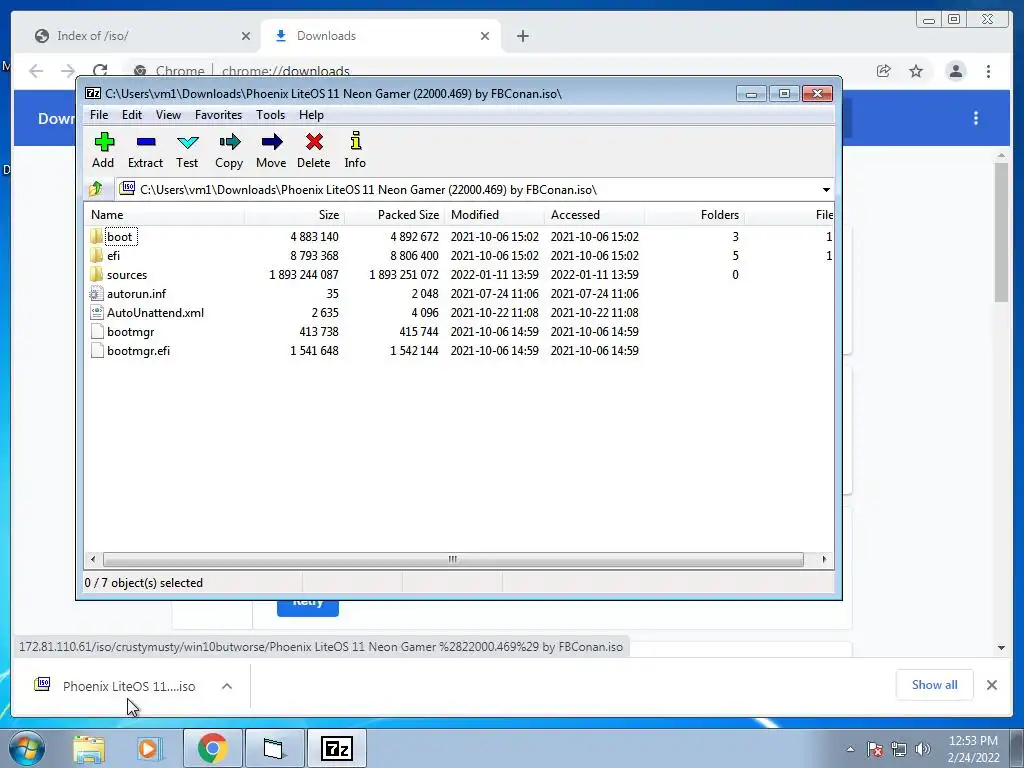Click the right arrow of 7-Zip horizontal scrollbar
Image resolution: width=1024 pixels, height=768 pixels.
824,560
